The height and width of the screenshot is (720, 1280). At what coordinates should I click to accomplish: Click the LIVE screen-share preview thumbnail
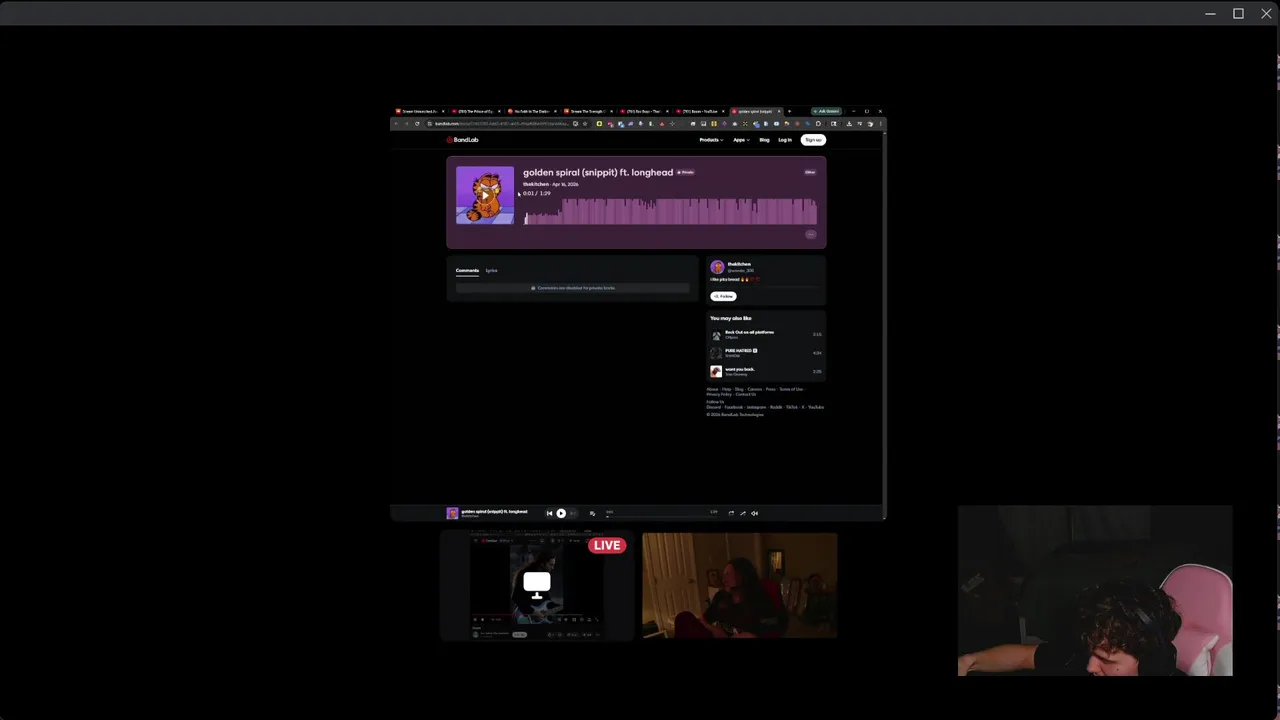537,585
